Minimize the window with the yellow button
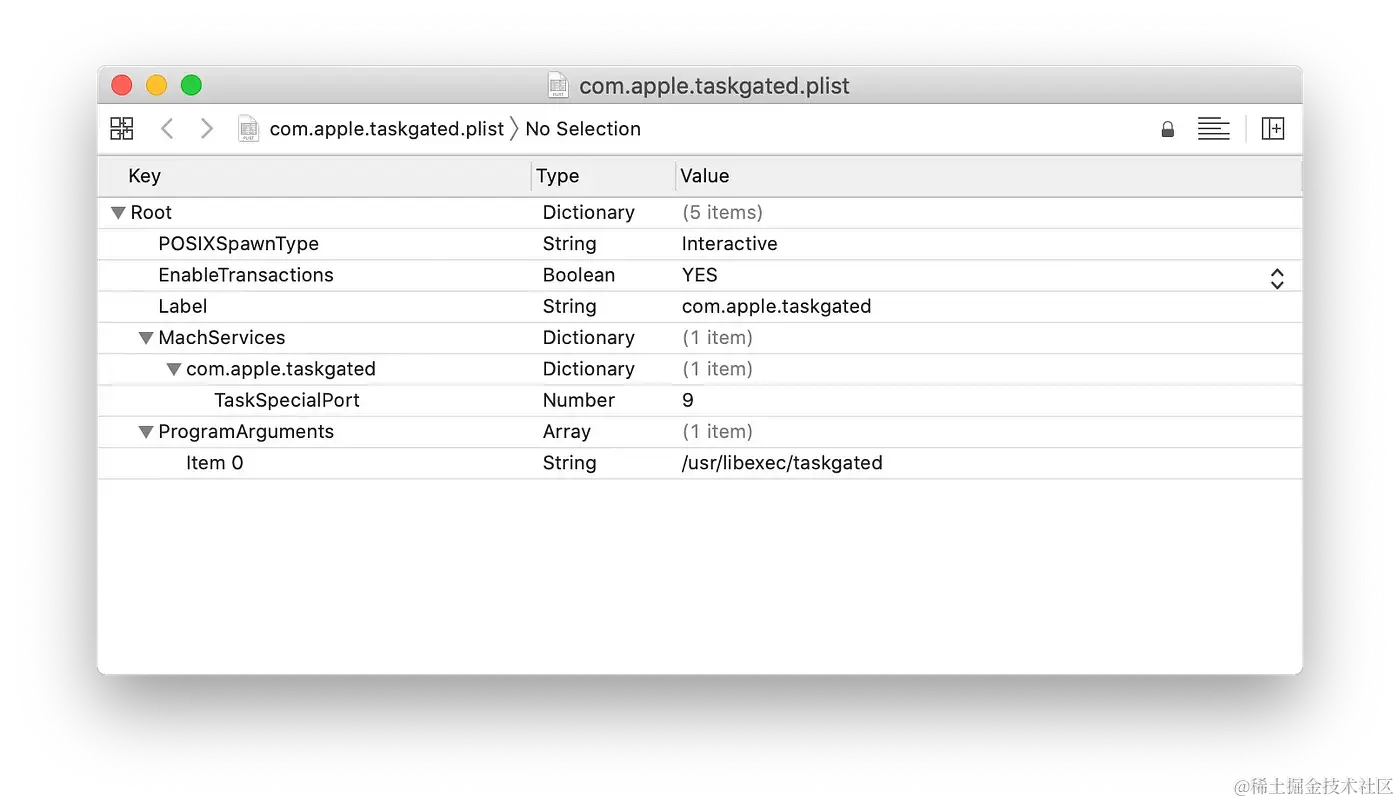Image resolution: width=1400 pixels, height=803 pixels. point(156,85)
